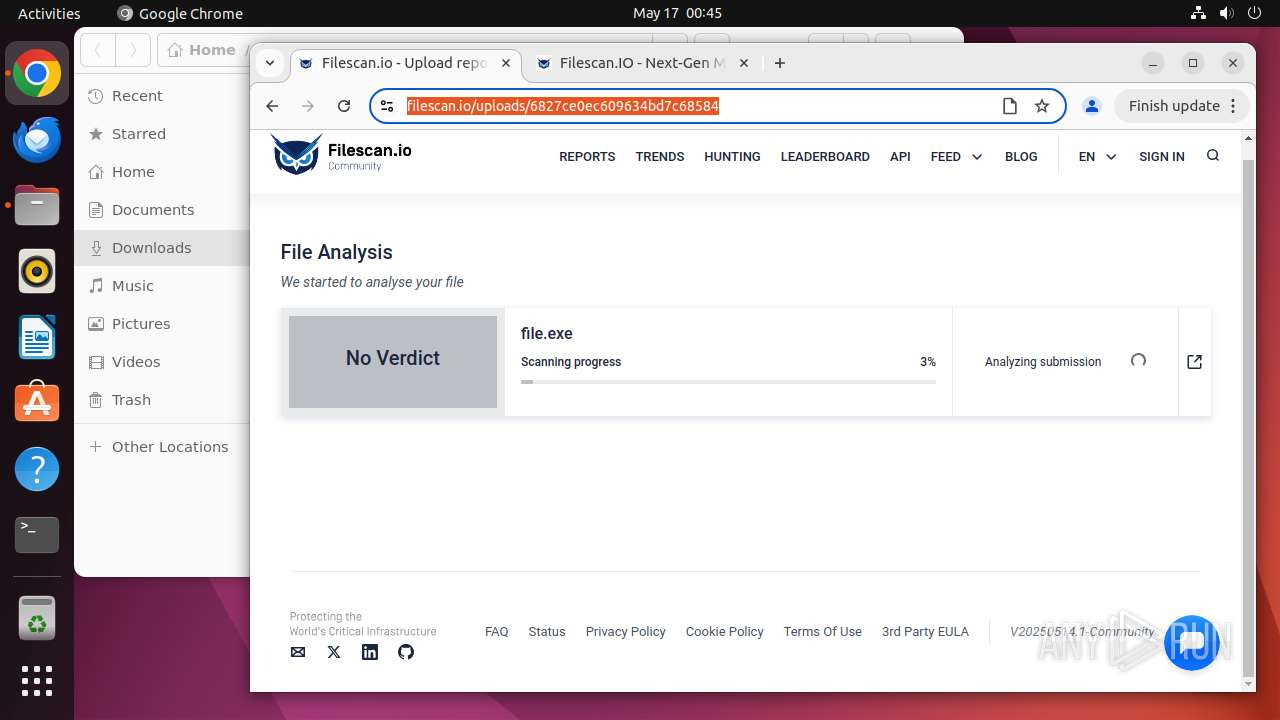
Task: Open the TRENDS menu item
Action: coord(660,157)
